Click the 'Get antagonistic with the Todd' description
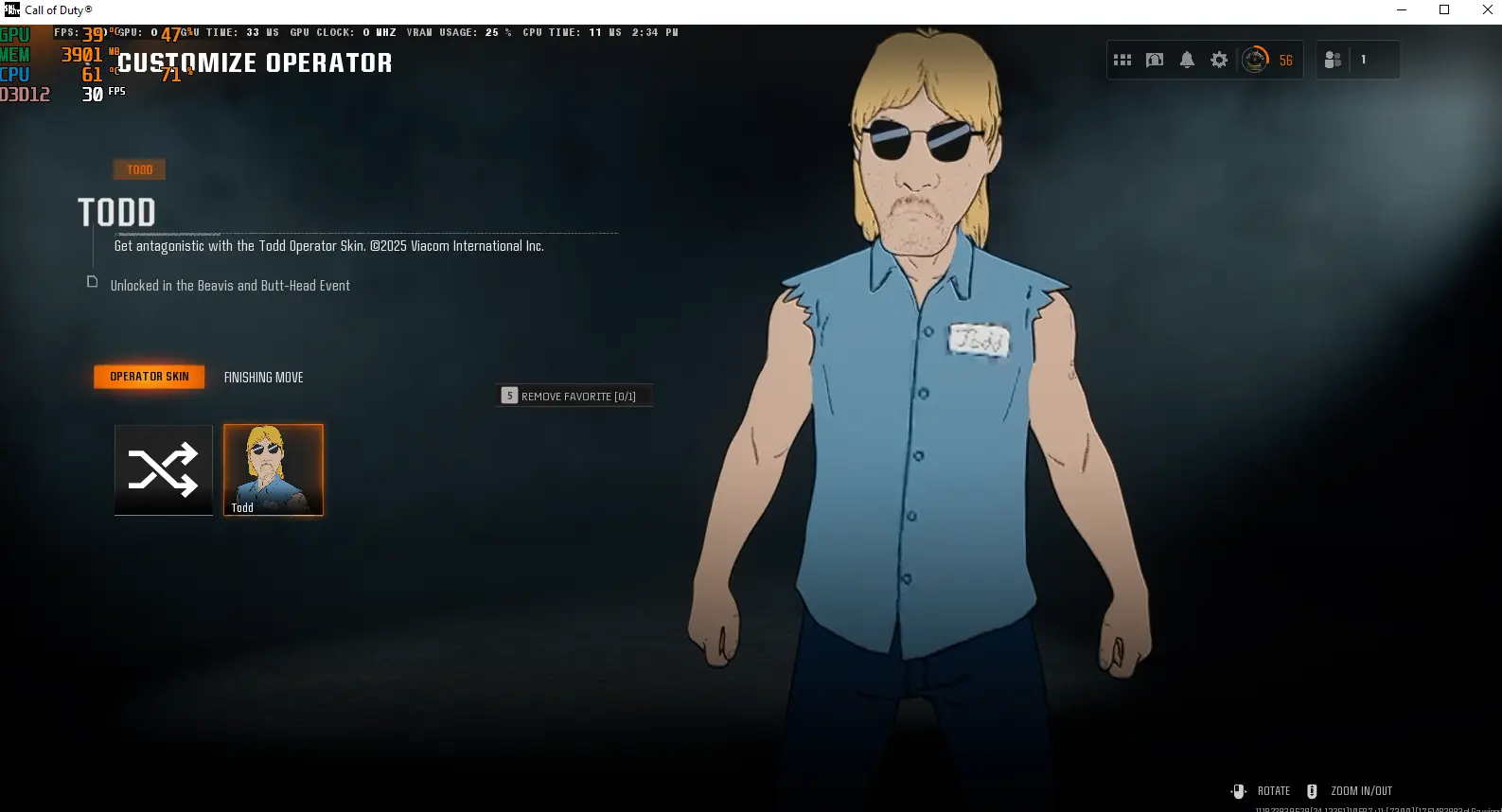Viewport: 1502px width, 812px height. 328,246
